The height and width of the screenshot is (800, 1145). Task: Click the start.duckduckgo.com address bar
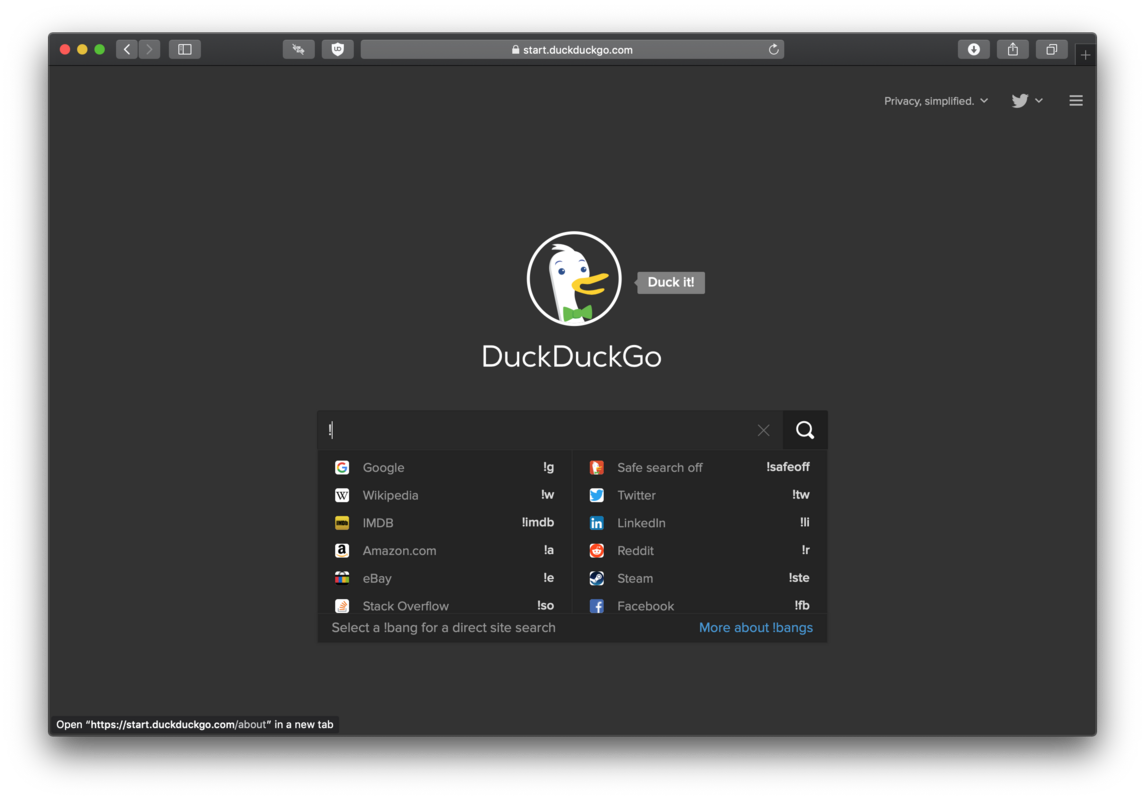[572, 50]
